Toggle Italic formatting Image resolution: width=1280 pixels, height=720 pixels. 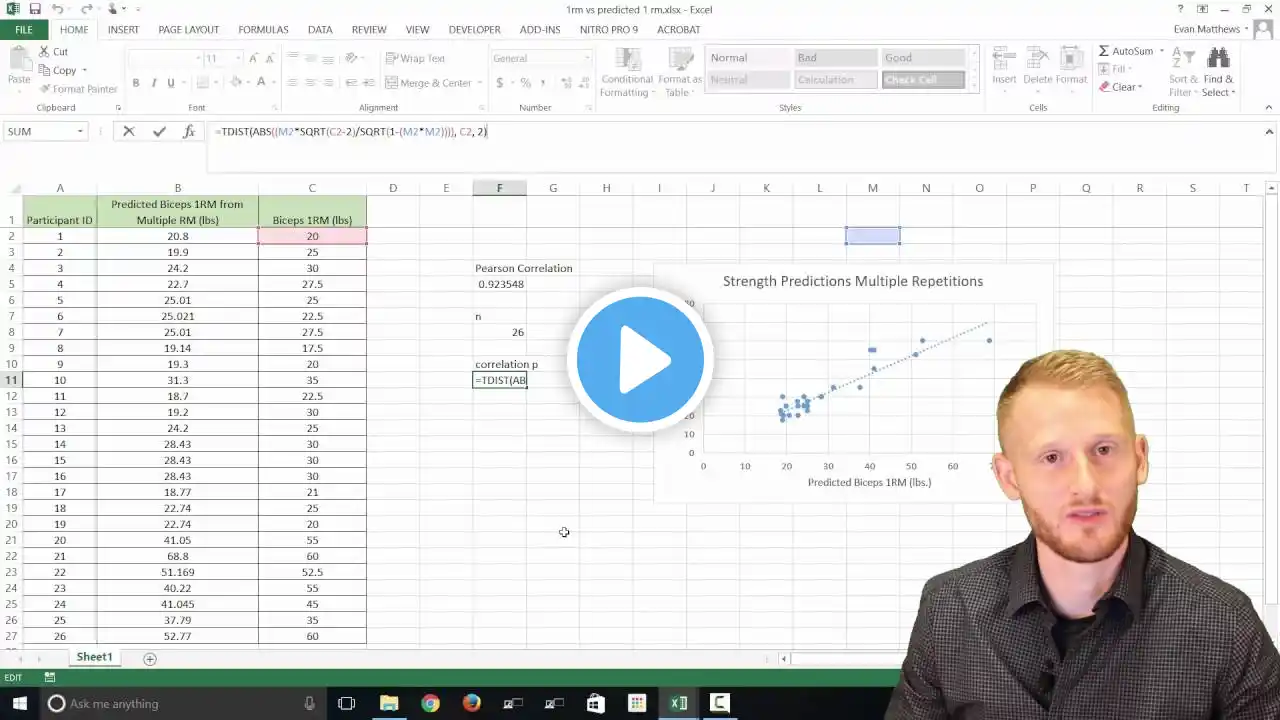154,83
